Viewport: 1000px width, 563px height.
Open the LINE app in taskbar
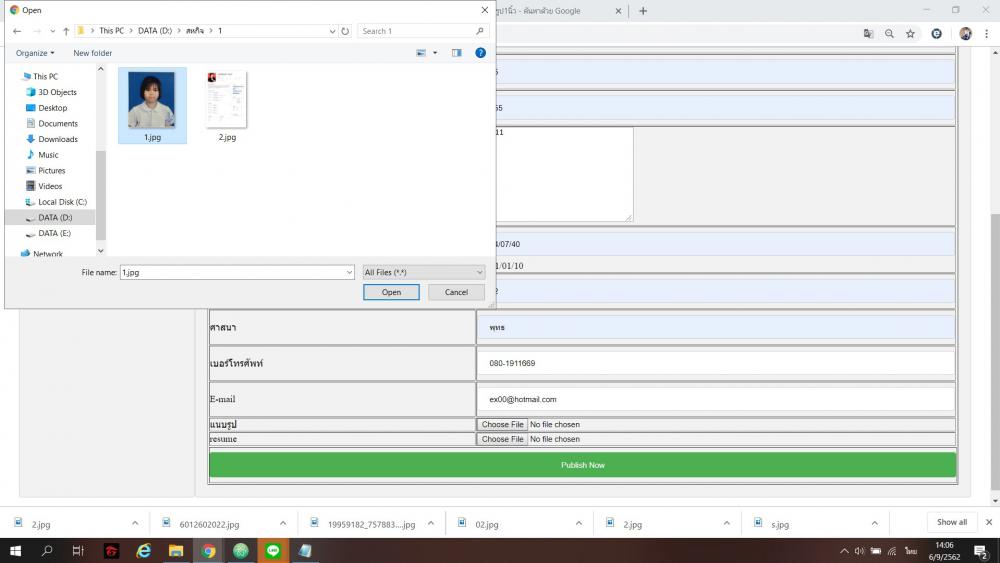tap(273, 551)
